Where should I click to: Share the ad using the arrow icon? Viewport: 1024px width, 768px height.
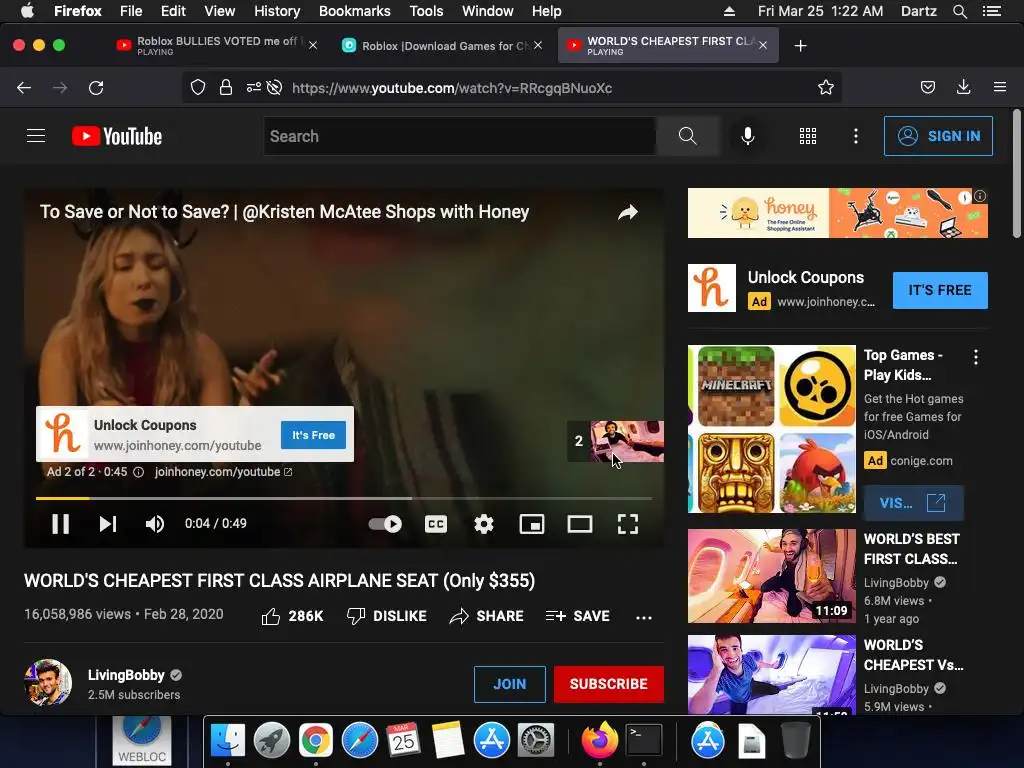pyautogui.click(x=628, y=212)
